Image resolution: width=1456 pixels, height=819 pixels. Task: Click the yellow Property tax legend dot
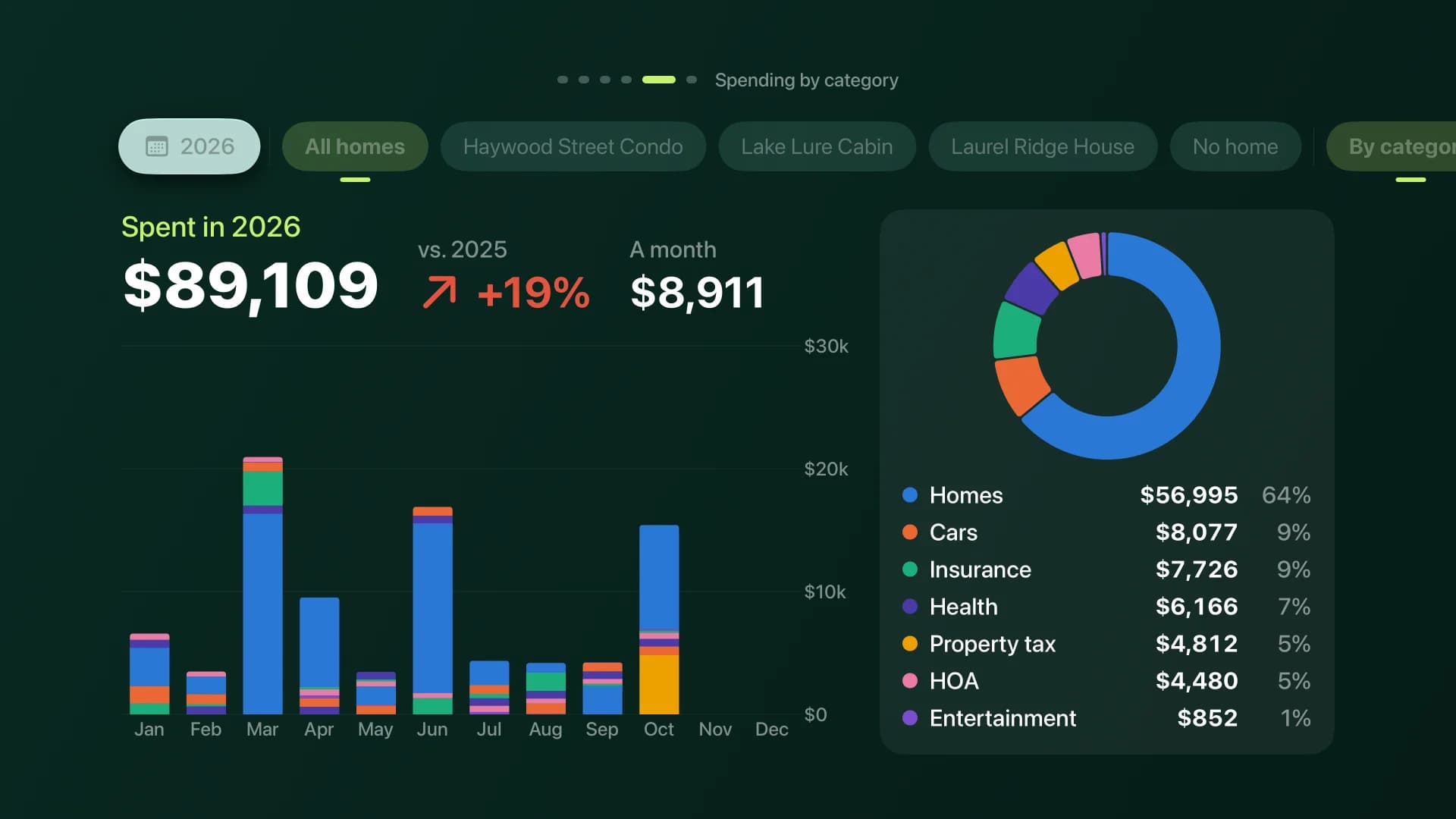click(910, 644)
